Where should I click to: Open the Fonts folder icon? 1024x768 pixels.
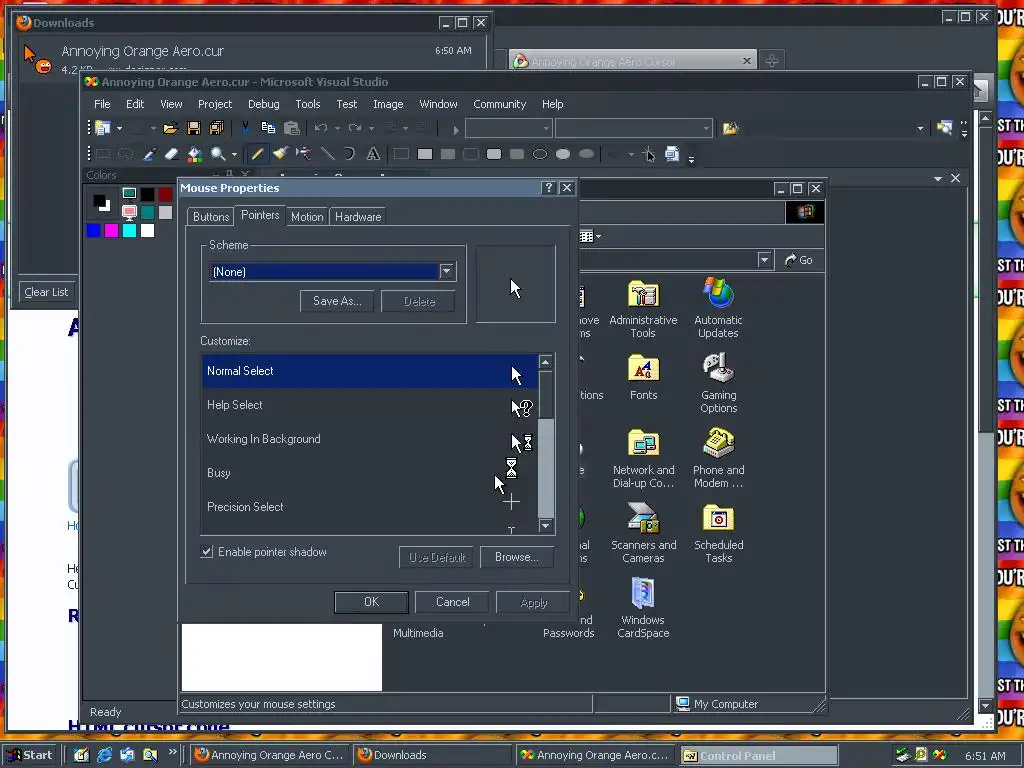click(x=643, y=377)
